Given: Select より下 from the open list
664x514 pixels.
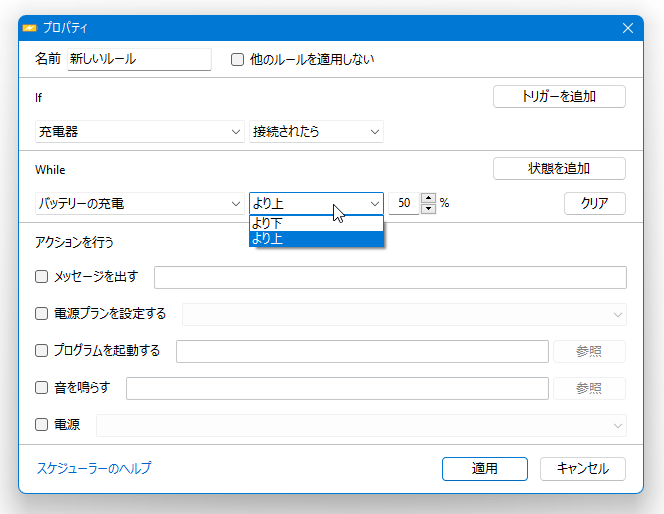Looking at the screenshot, I should pyautogui.click(x=316, y=223).
